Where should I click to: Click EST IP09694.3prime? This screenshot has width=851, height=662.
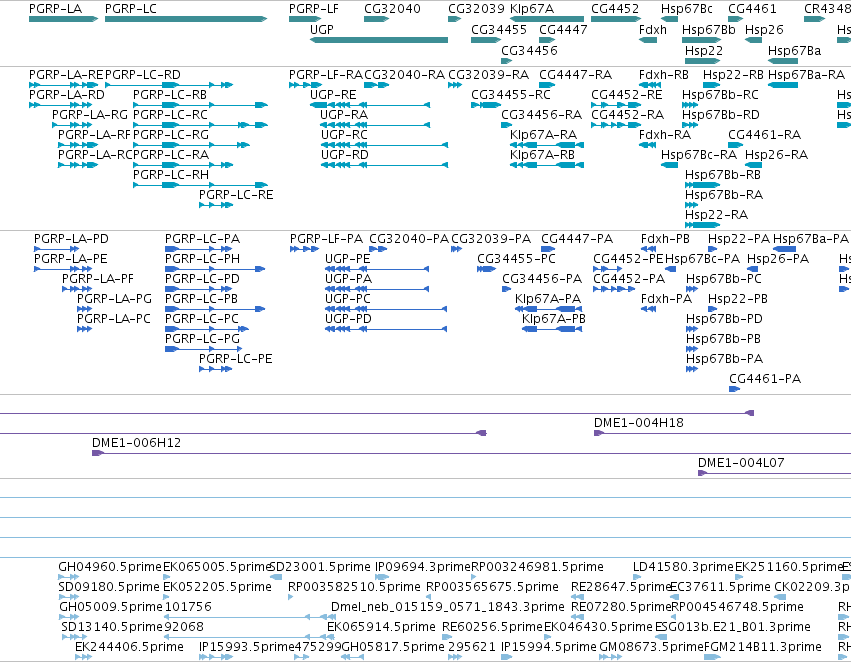tap(382, 577)
